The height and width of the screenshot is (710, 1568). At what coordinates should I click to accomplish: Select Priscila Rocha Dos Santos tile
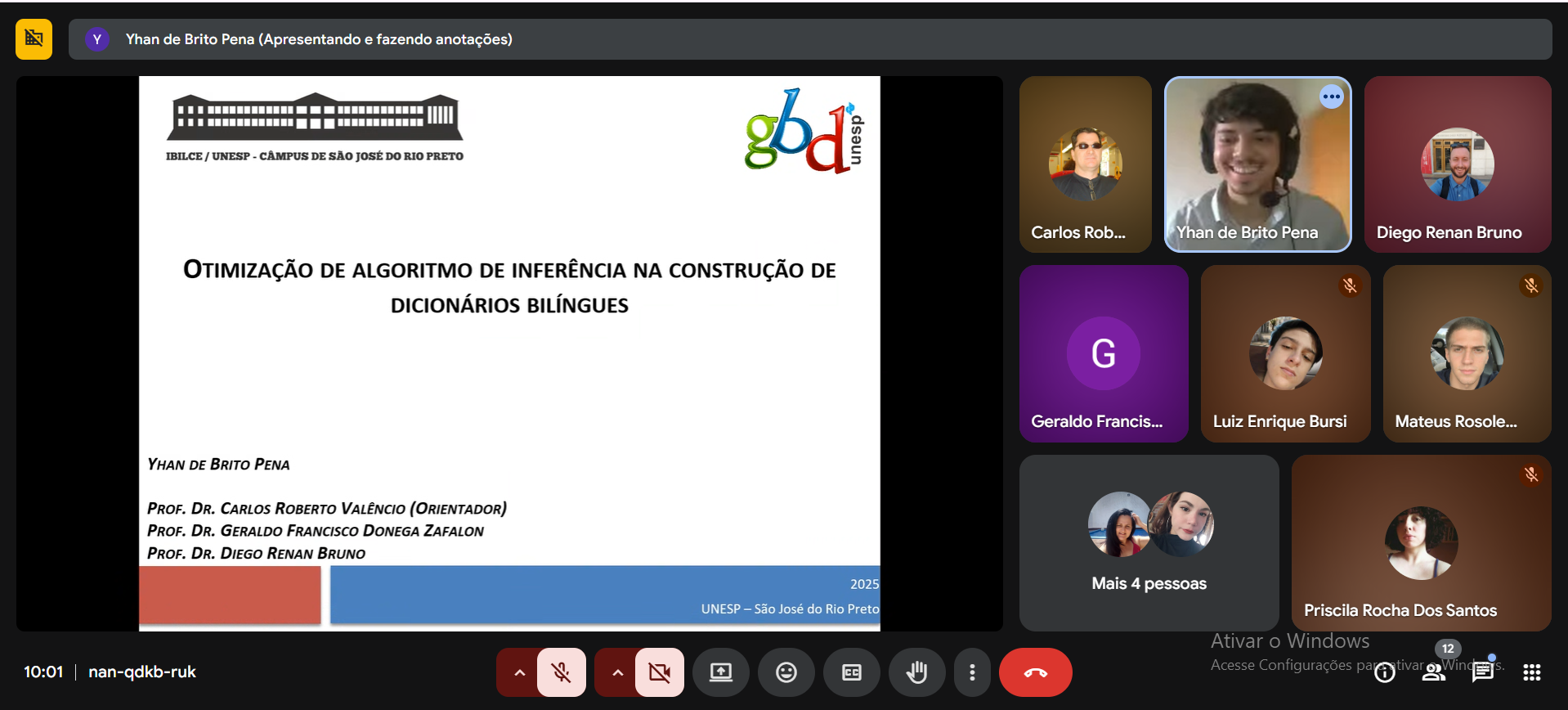[1422, 543]
